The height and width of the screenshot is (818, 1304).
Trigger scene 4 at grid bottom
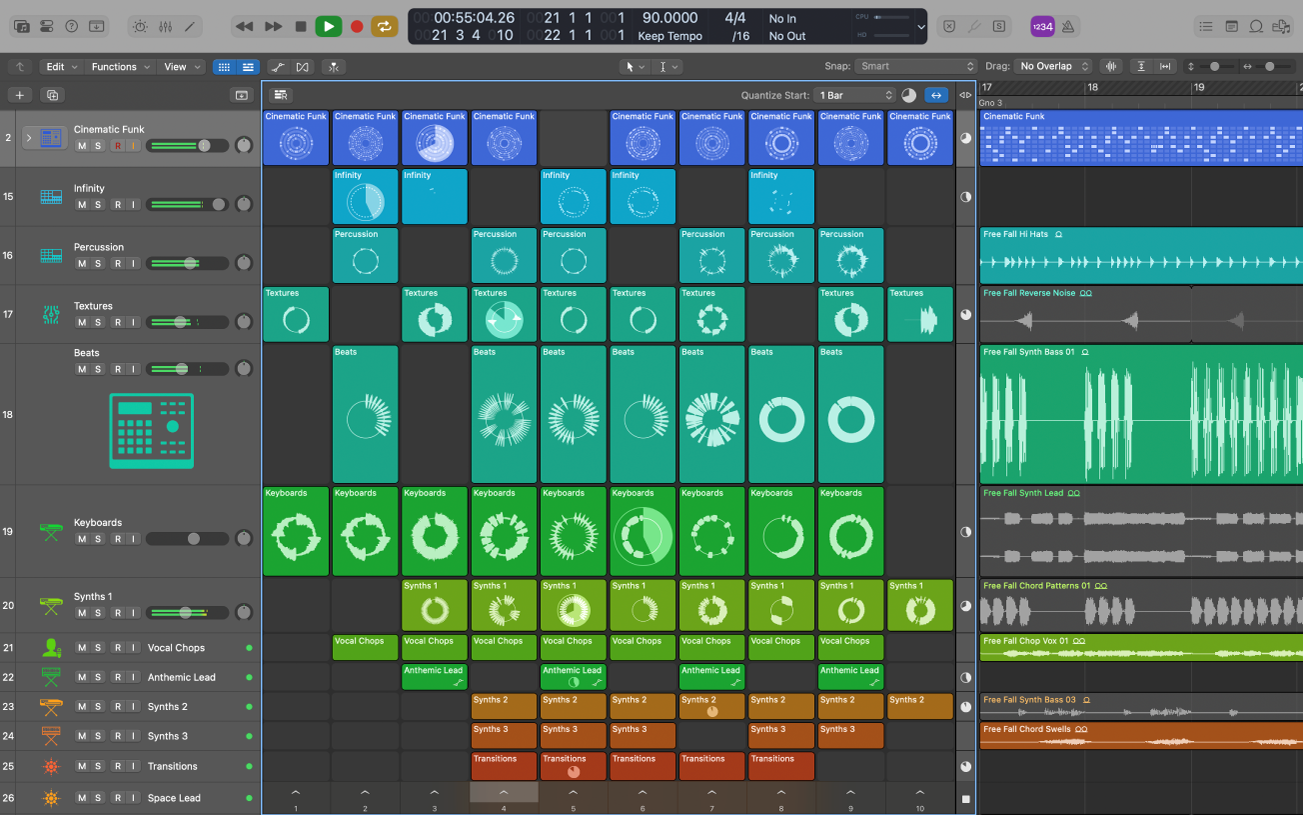(504, 794)
